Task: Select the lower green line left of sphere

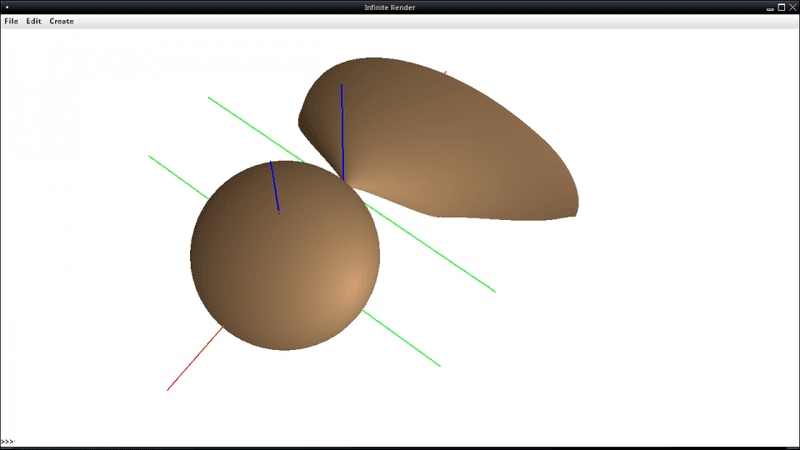Action: 177,176
